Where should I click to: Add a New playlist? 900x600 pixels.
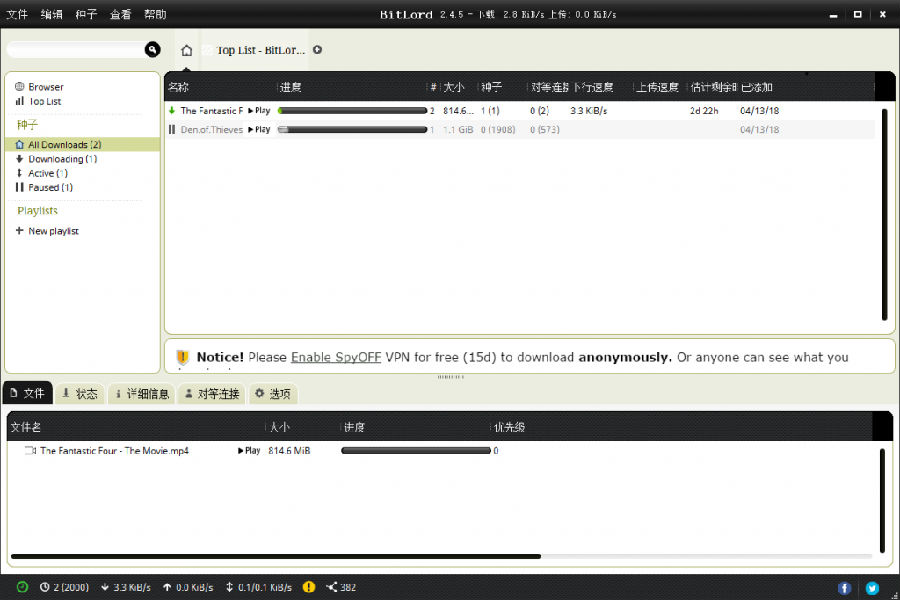point(48,231)
